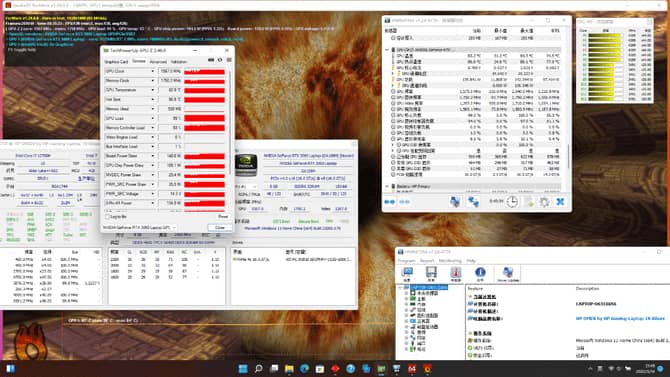Switch to GPU-Z Graphics Card tab

coord(116,62)
